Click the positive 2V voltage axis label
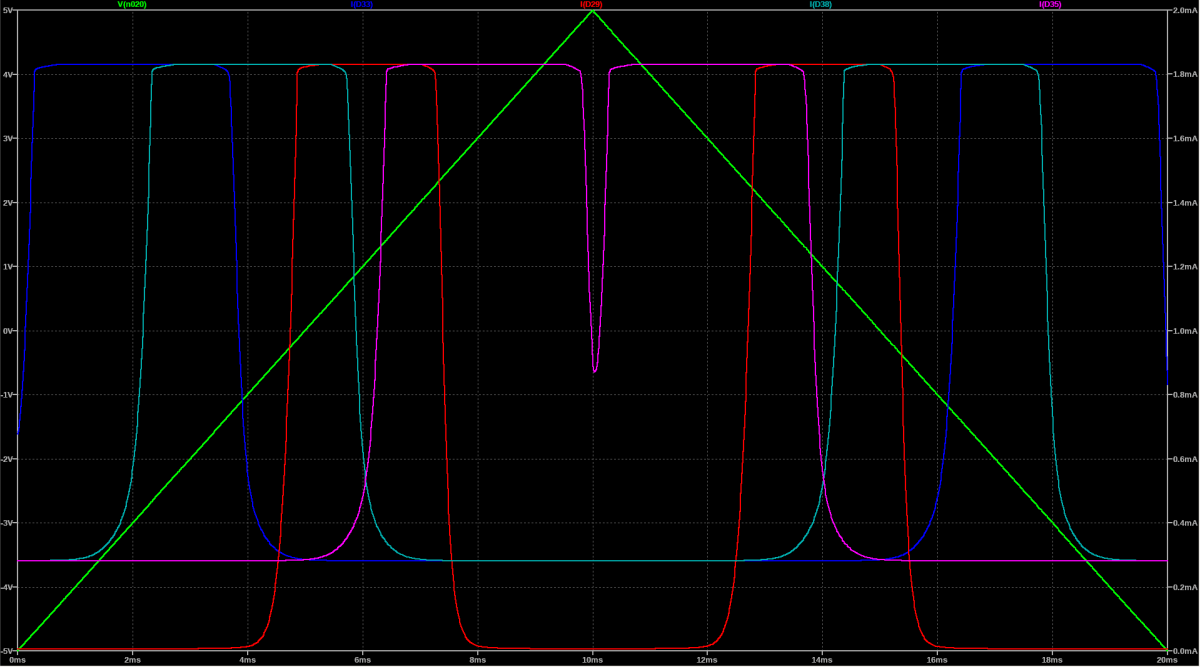 point(8,202)
